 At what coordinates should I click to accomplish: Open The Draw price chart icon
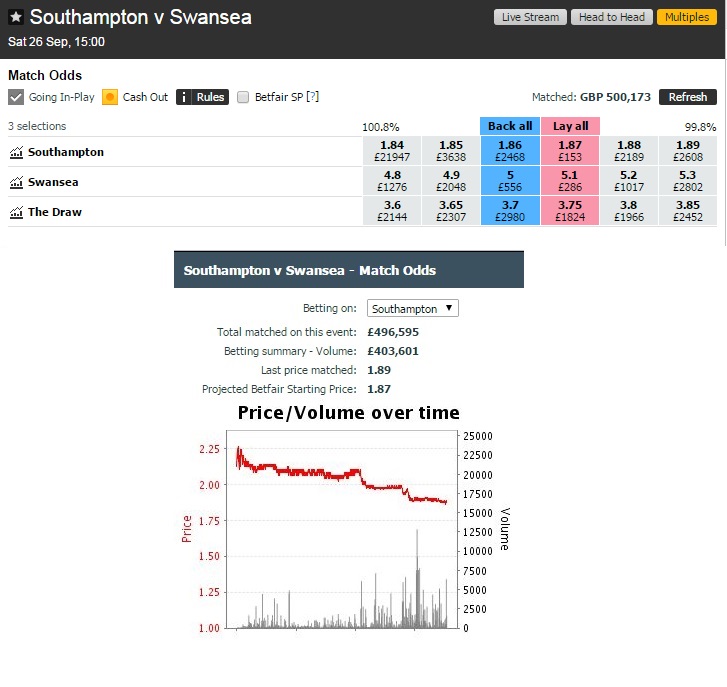click(x=16, y=212)
